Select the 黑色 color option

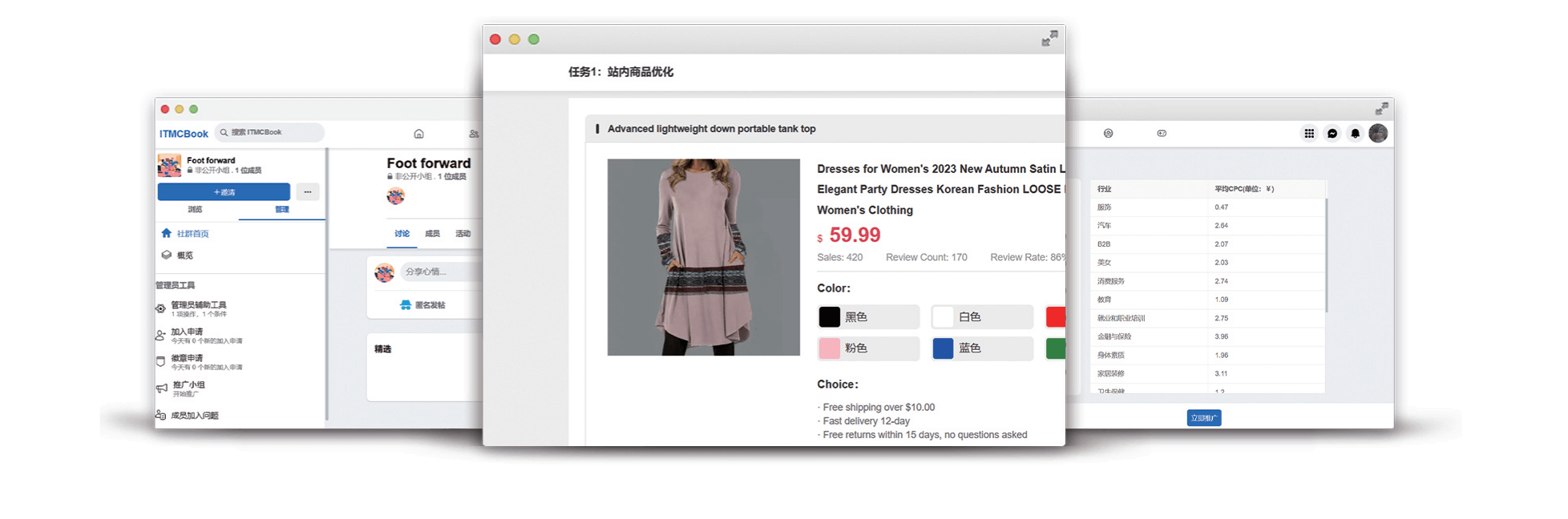[868, 317]
